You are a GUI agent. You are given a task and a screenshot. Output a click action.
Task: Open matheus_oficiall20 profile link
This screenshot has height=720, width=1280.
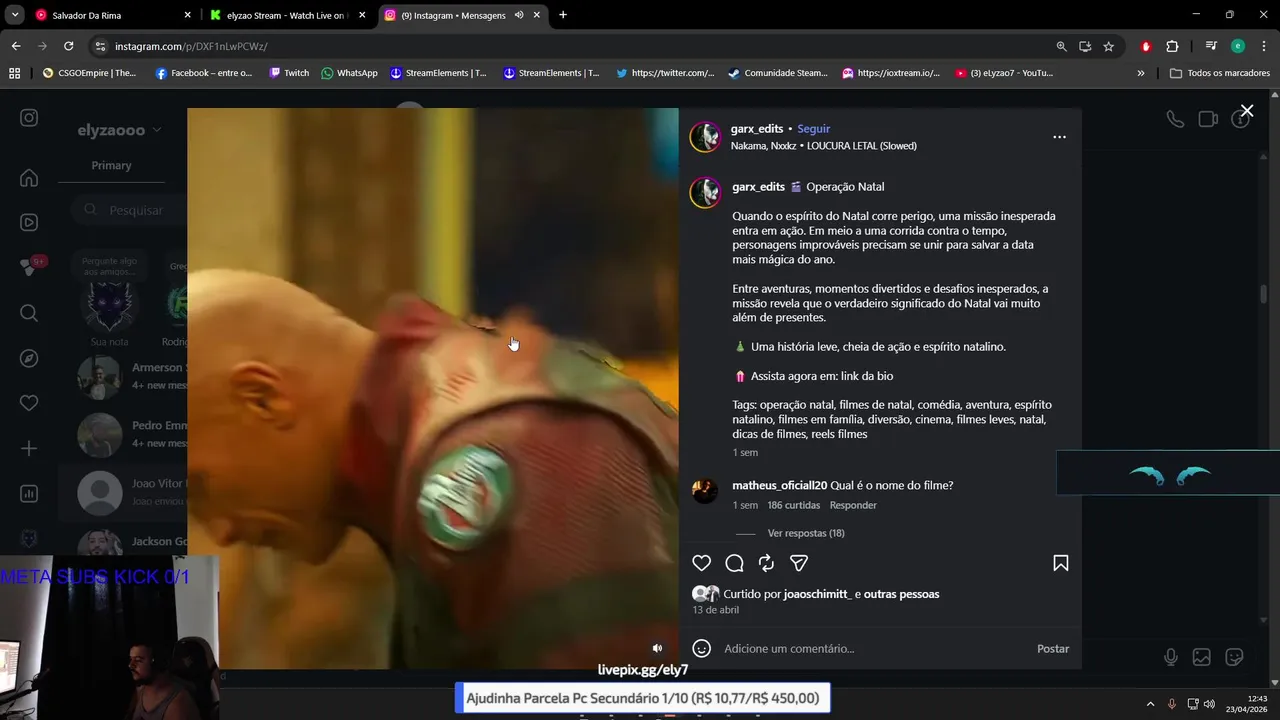point(779,485)
